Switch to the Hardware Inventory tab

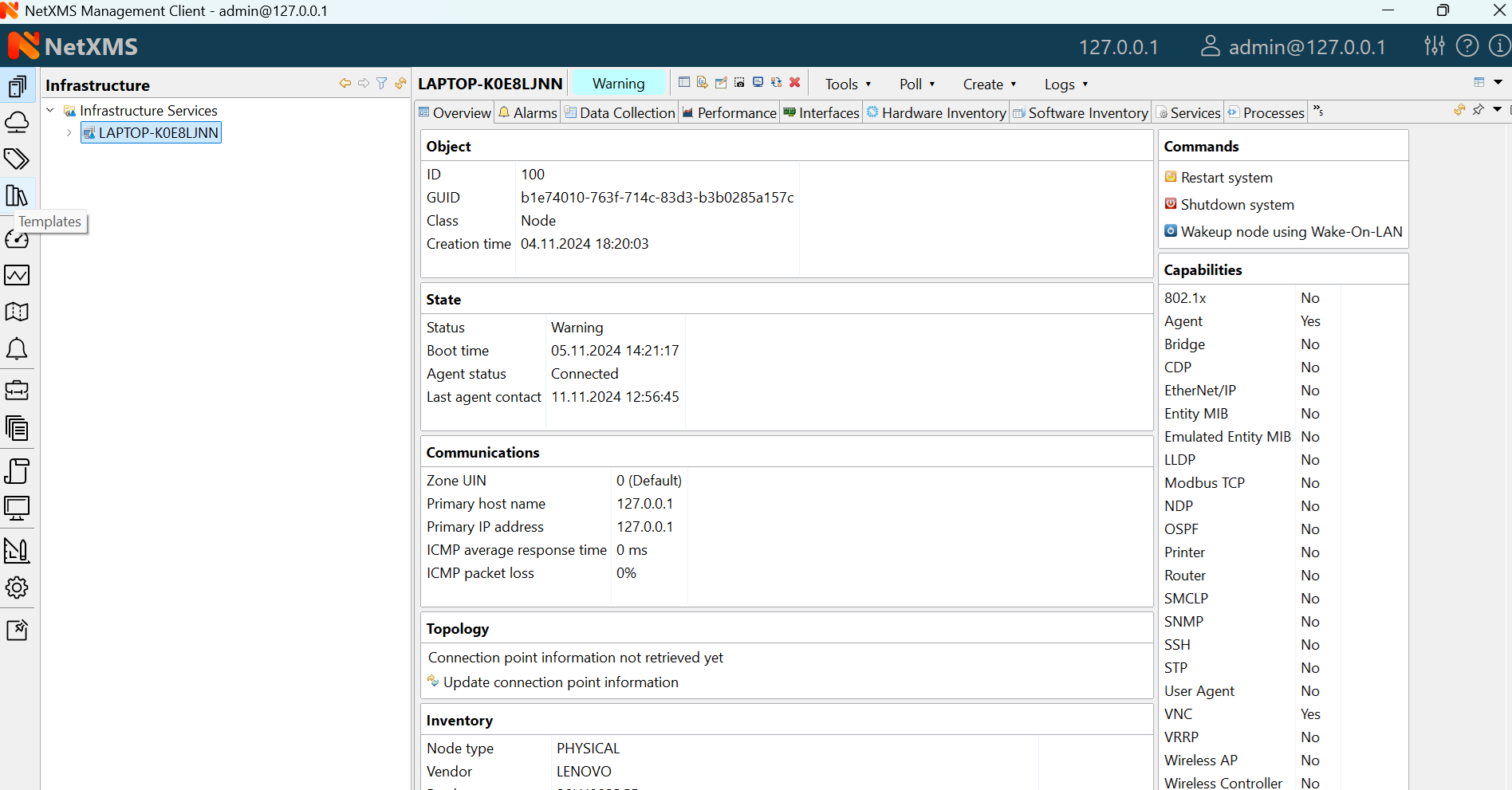(x=936, y=113)
